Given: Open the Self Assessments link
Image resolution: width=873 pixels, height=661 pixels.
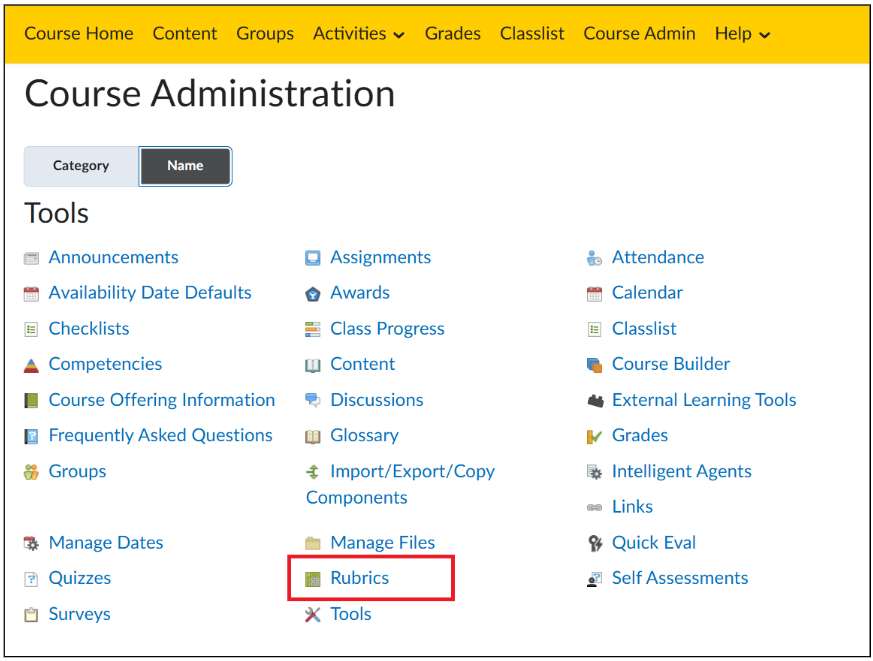Looking at the screenshot, I should point(680,578).
